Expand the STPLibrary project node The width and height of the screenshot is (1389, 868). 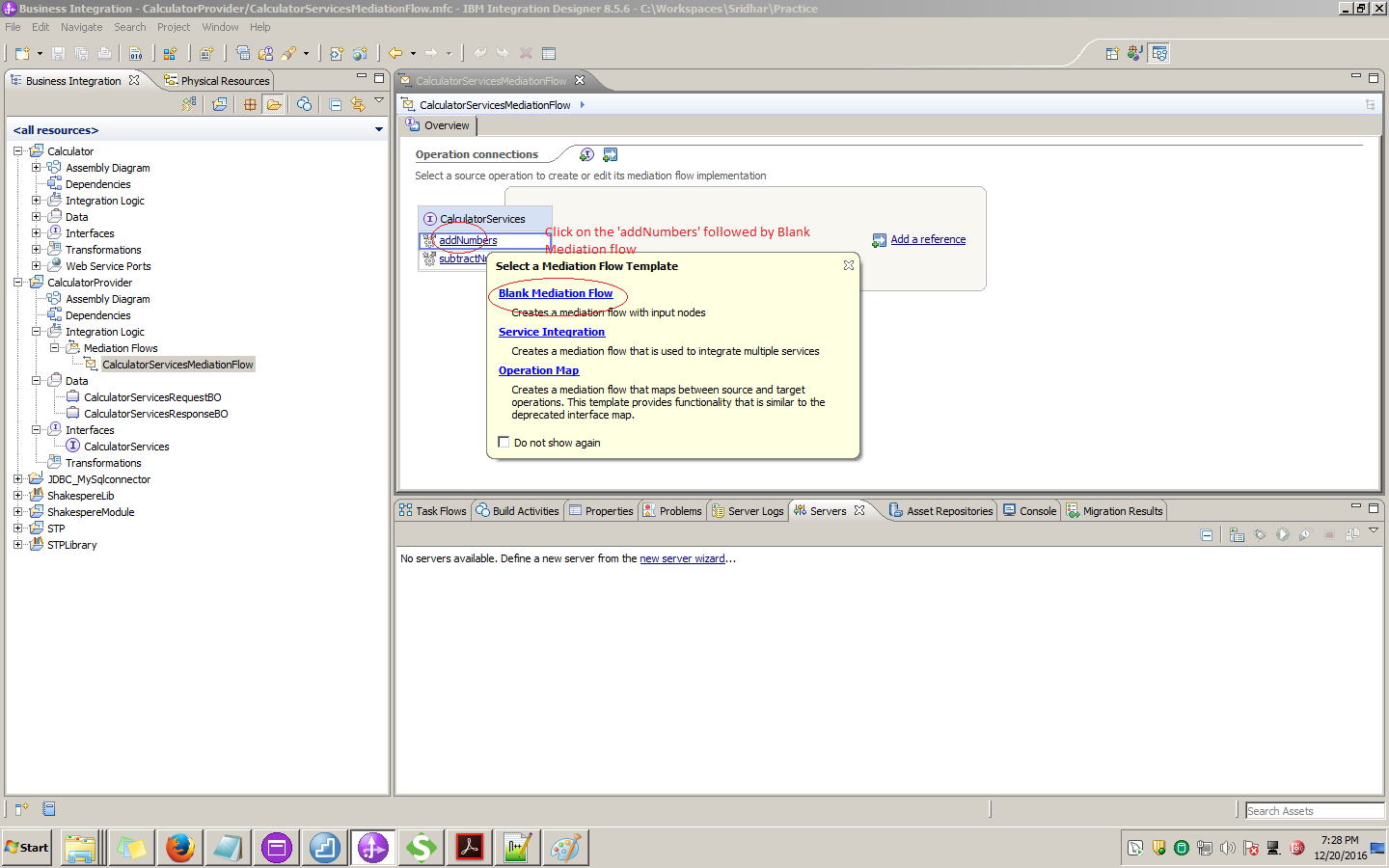pos(17,545)
